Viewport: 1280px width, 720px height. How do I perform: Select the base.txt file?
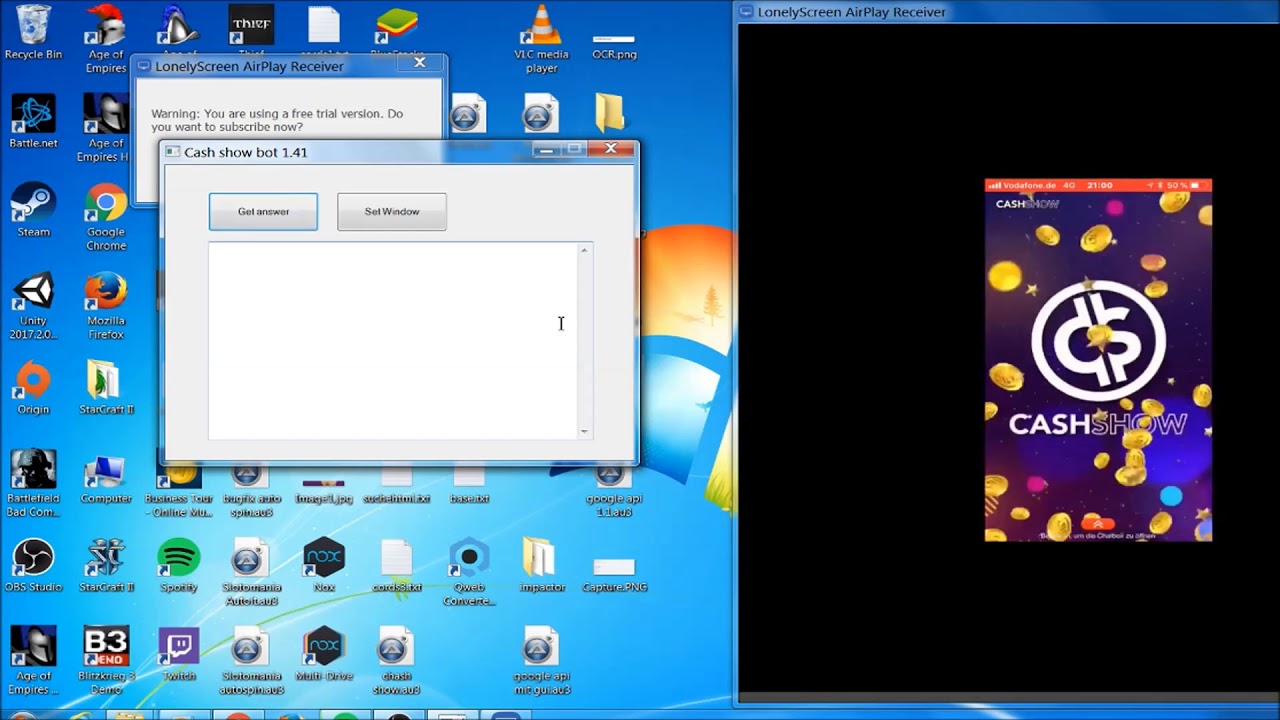click(x=469, y=486)
